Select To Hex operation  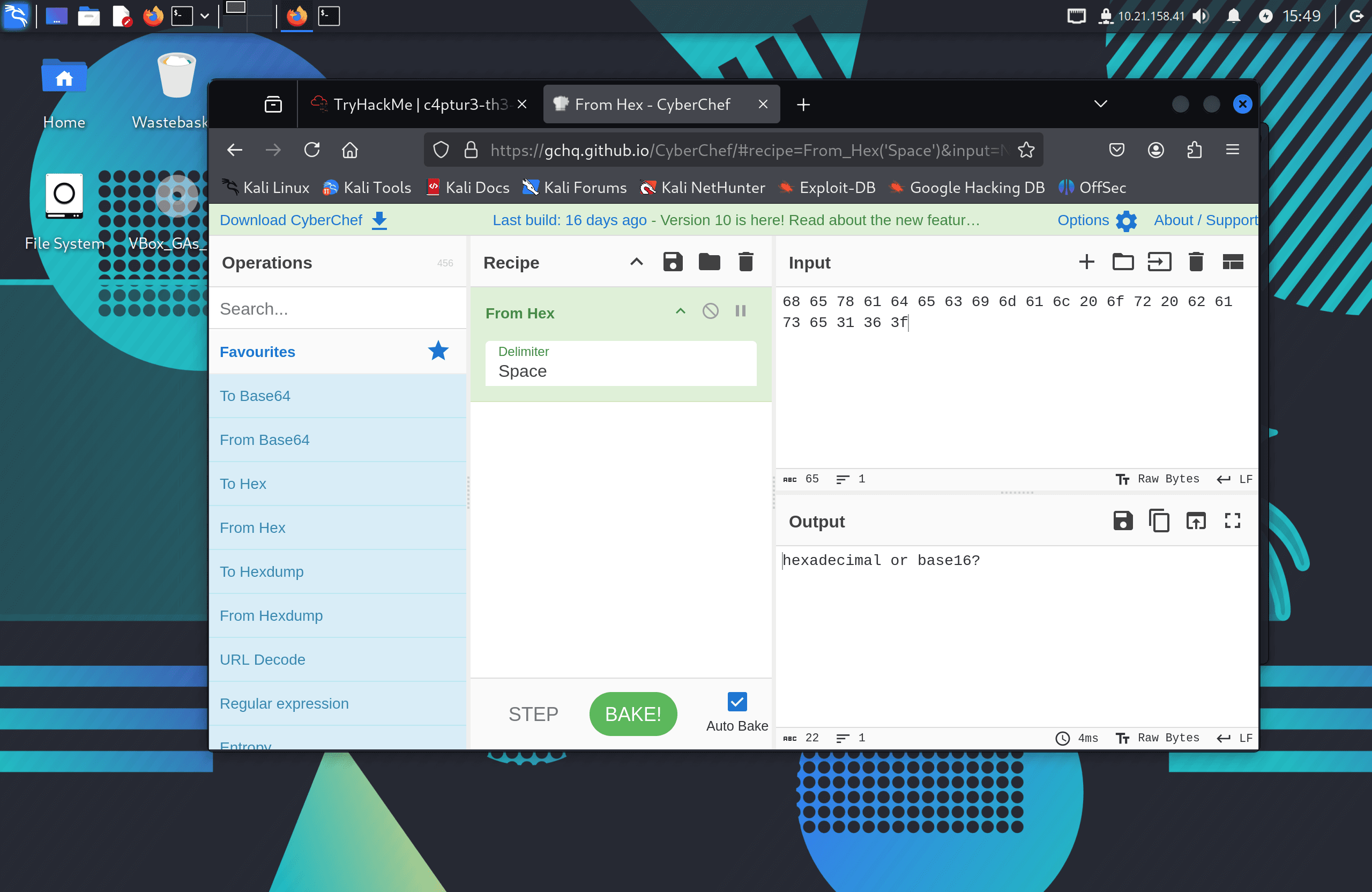point(337,484)
